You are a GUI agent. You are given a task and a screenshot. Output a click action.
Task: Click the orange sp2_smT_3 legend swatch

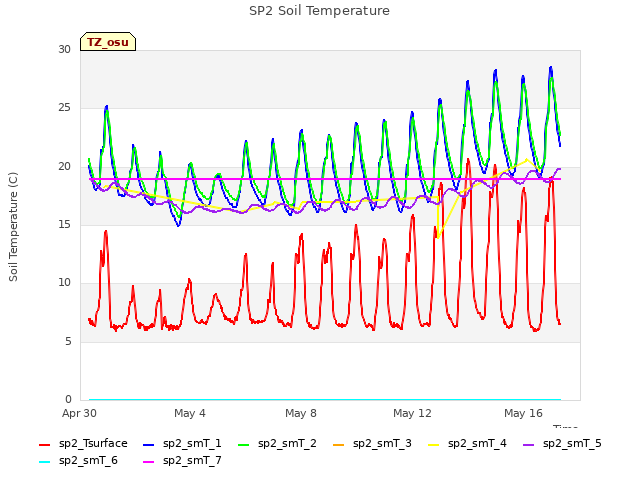tap(339, 444)
